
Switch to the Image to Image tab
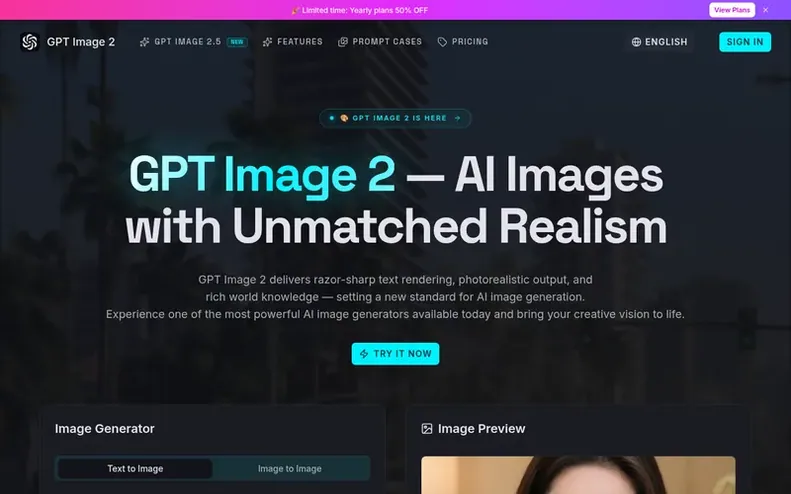point(290,469)
